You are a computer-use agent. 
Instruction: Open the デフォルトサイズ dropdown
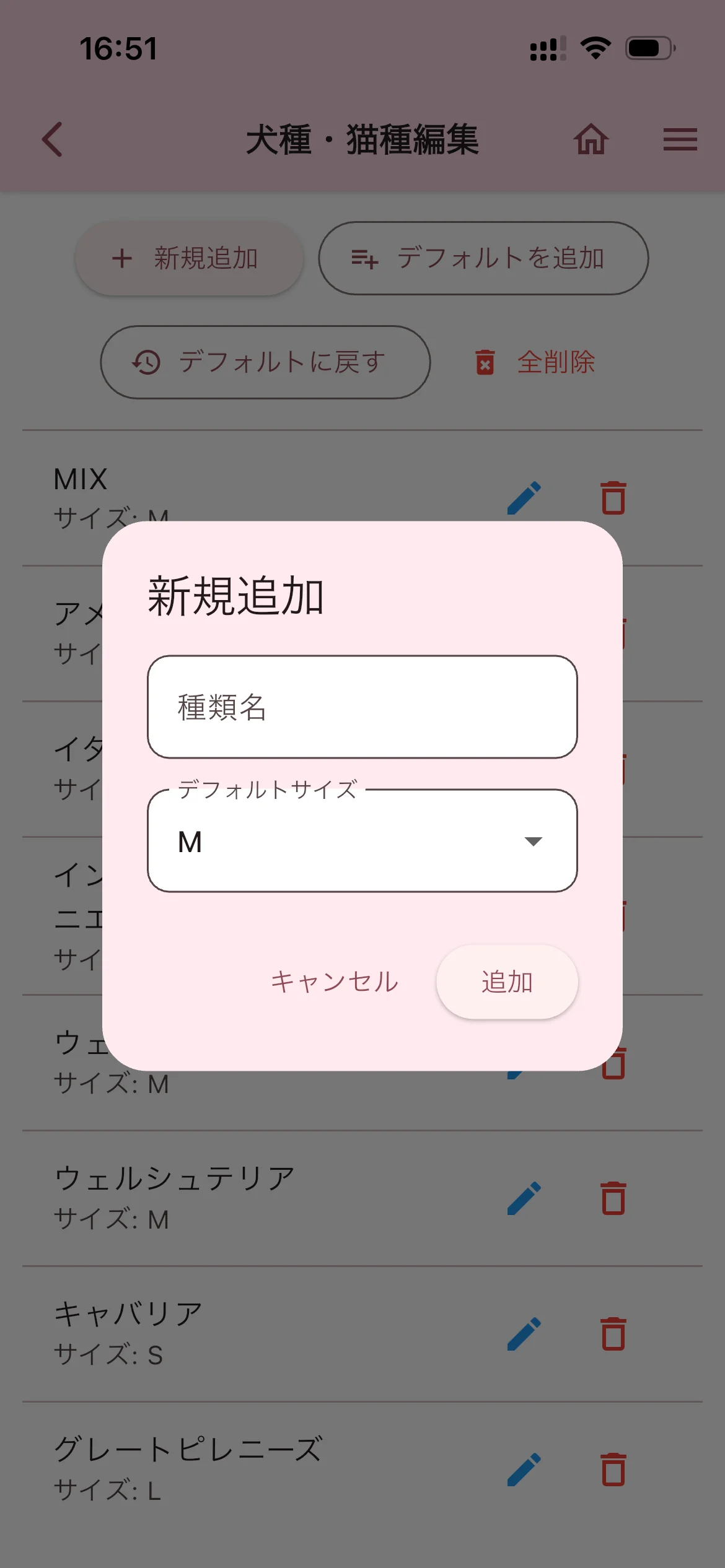362,841
